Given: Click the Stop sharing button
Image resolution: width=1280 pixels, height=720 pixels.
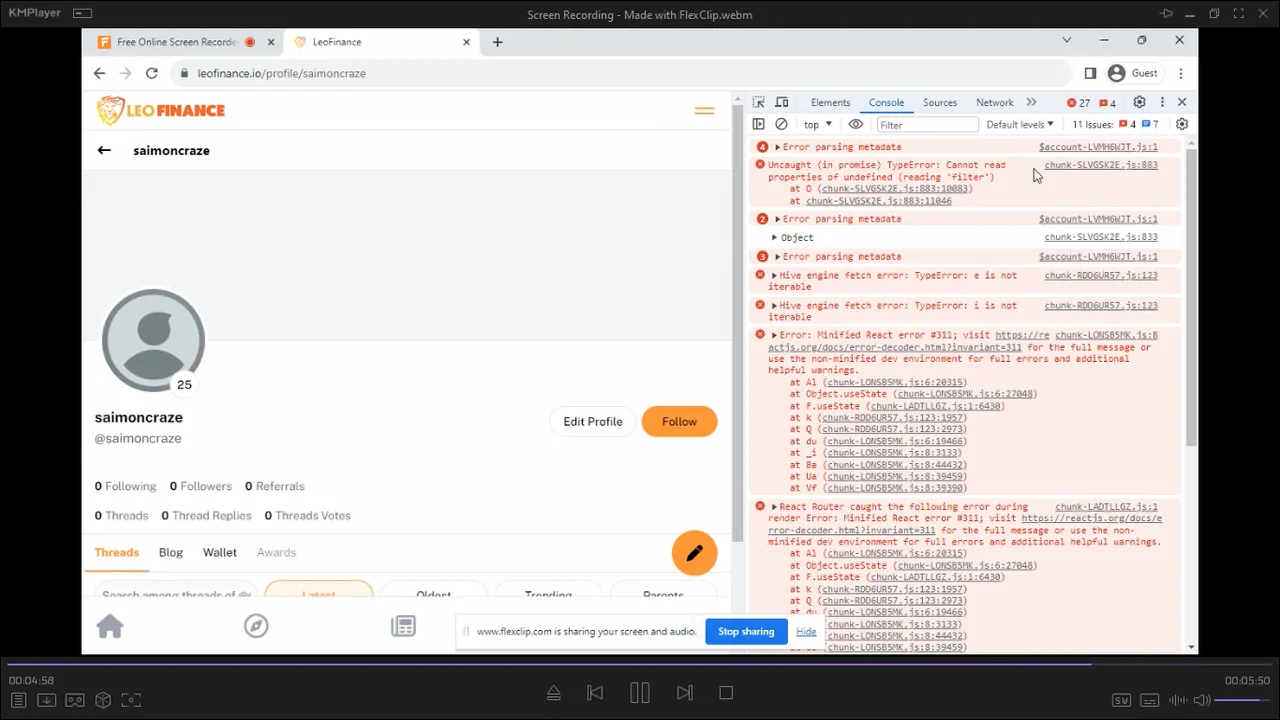Looking at the screenshot, I should click(746, 631).
